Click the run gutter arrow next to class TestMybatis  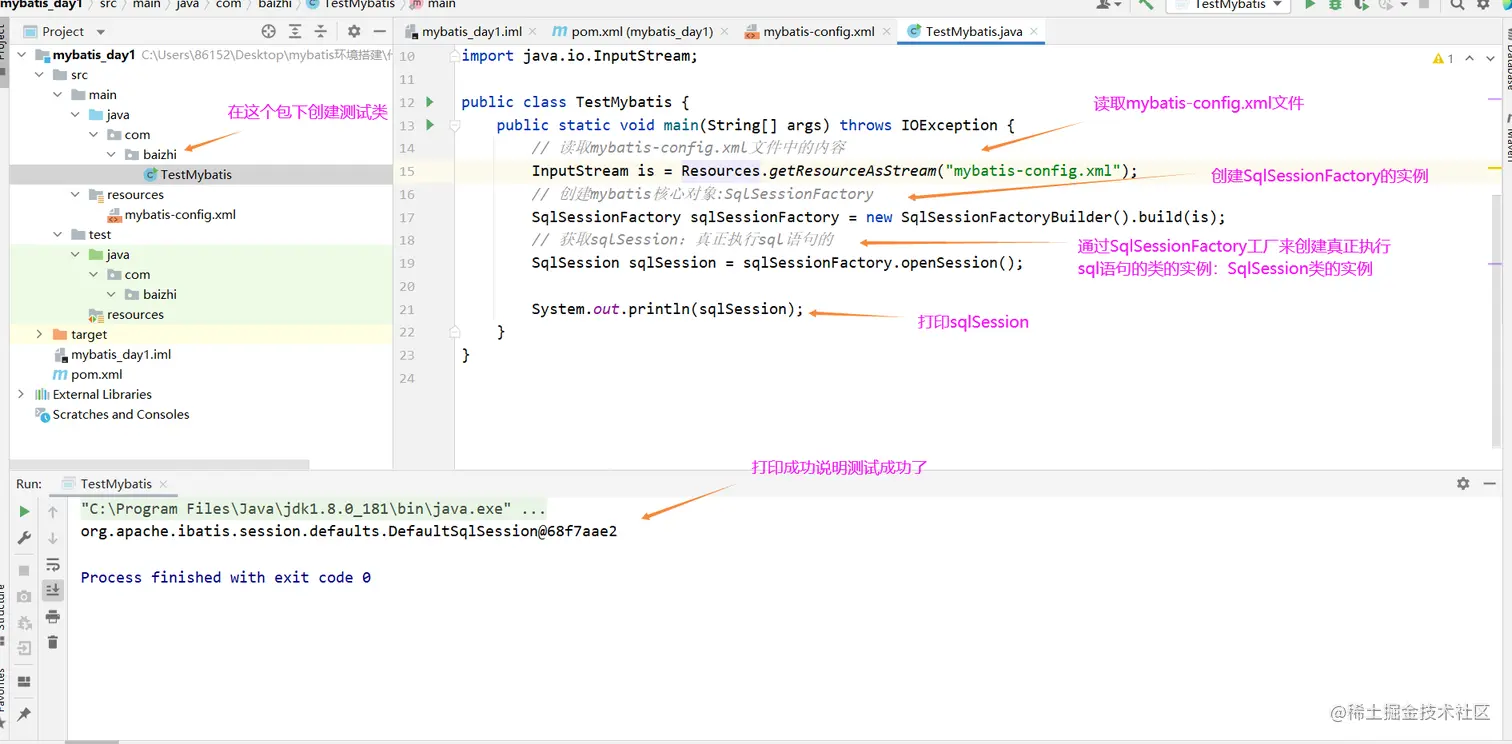click(x=430, y=102)
